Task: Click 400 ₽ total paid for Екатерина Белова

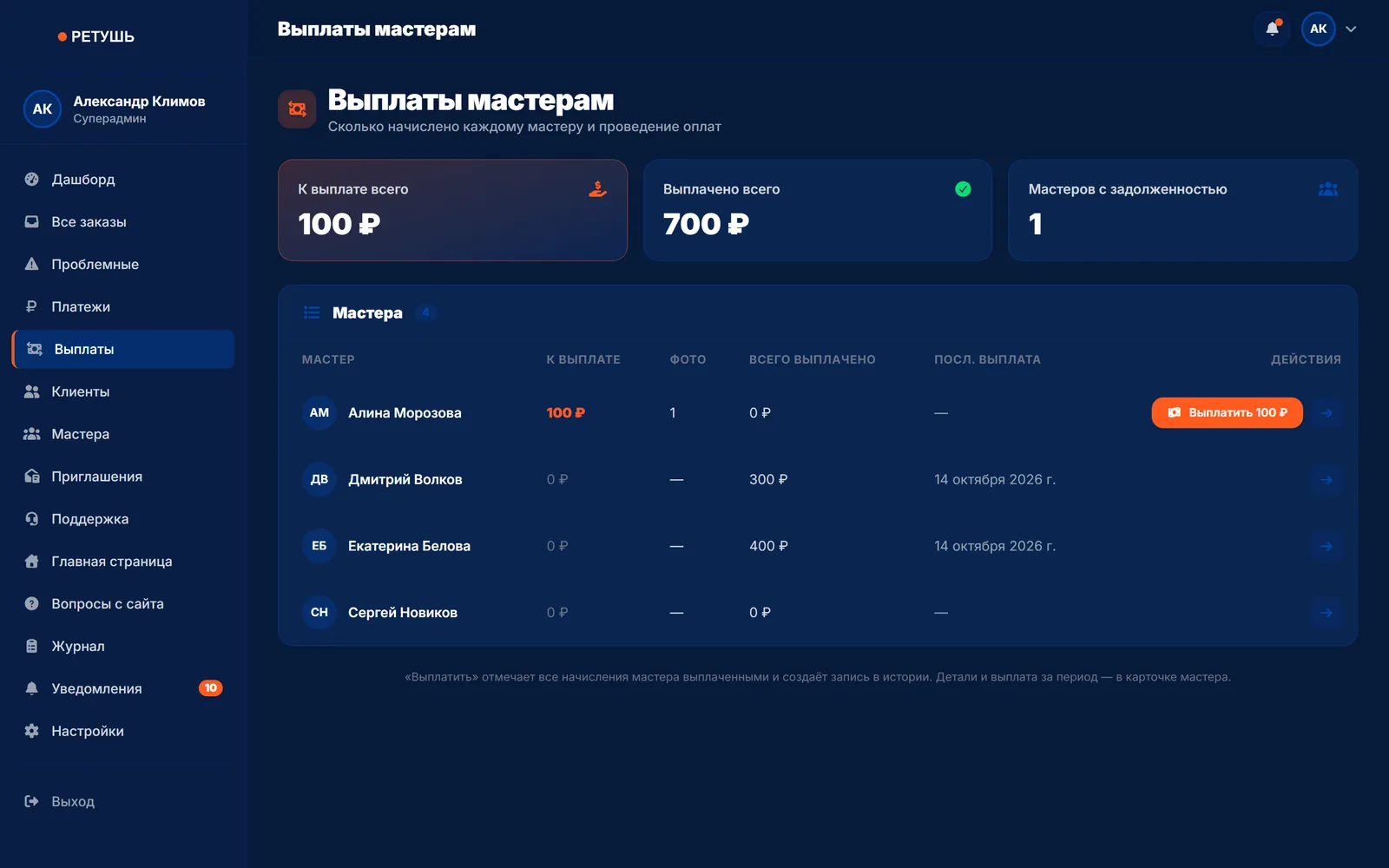Action: tap(768, 546)
